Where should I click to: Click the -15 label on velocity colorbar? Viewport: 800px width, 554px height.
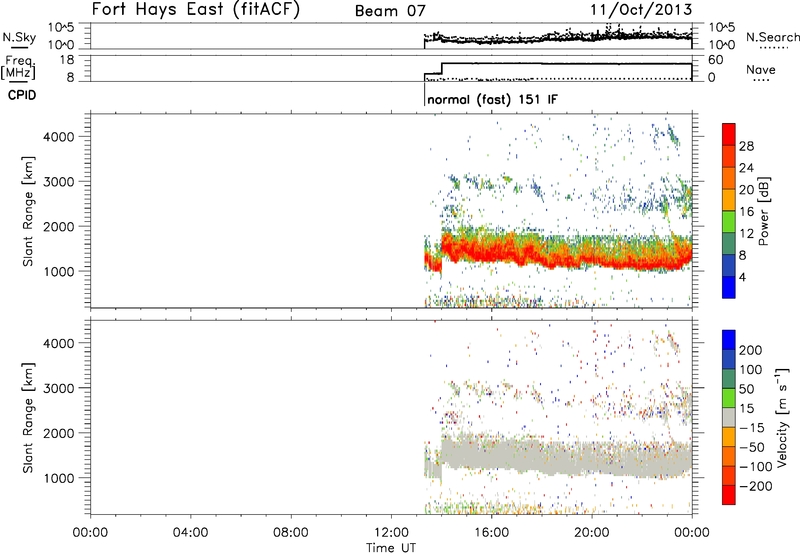coord(752,428)
